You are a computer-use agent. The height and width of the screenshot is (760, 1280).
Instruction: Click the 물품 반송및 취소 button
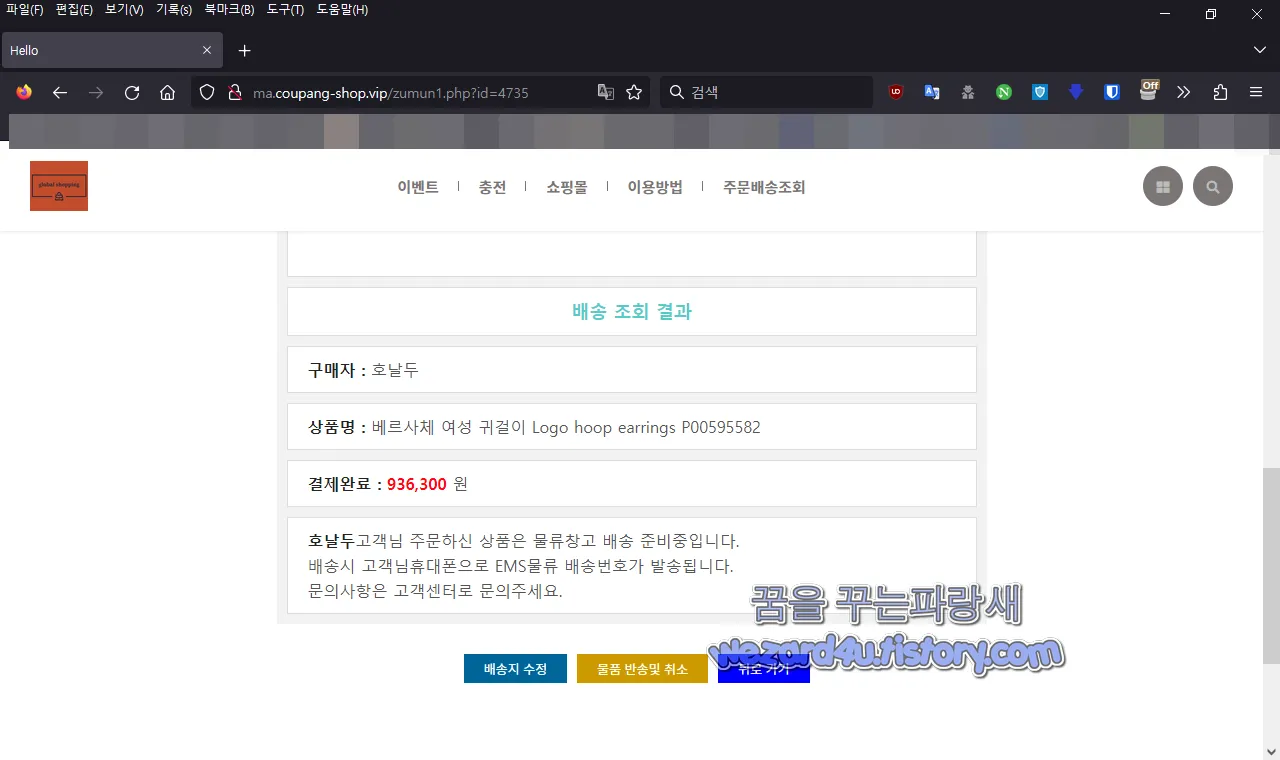pyautogui.click(x=642, y=669)
